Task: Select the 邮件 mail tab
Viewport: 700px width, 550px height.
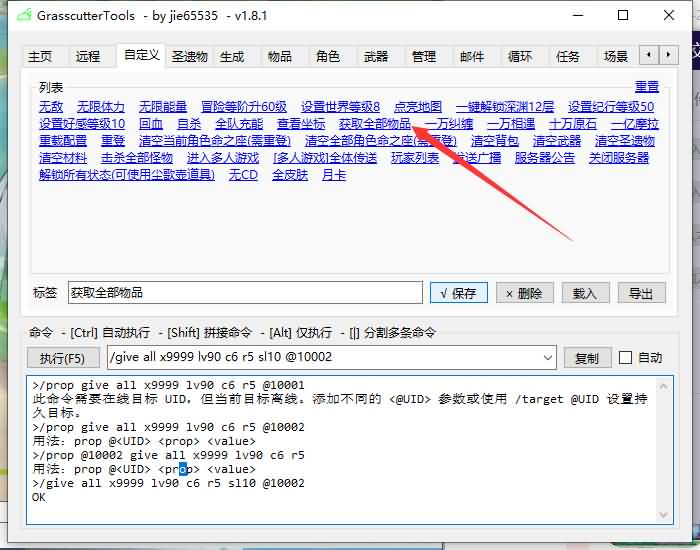Action: [472, 57]
